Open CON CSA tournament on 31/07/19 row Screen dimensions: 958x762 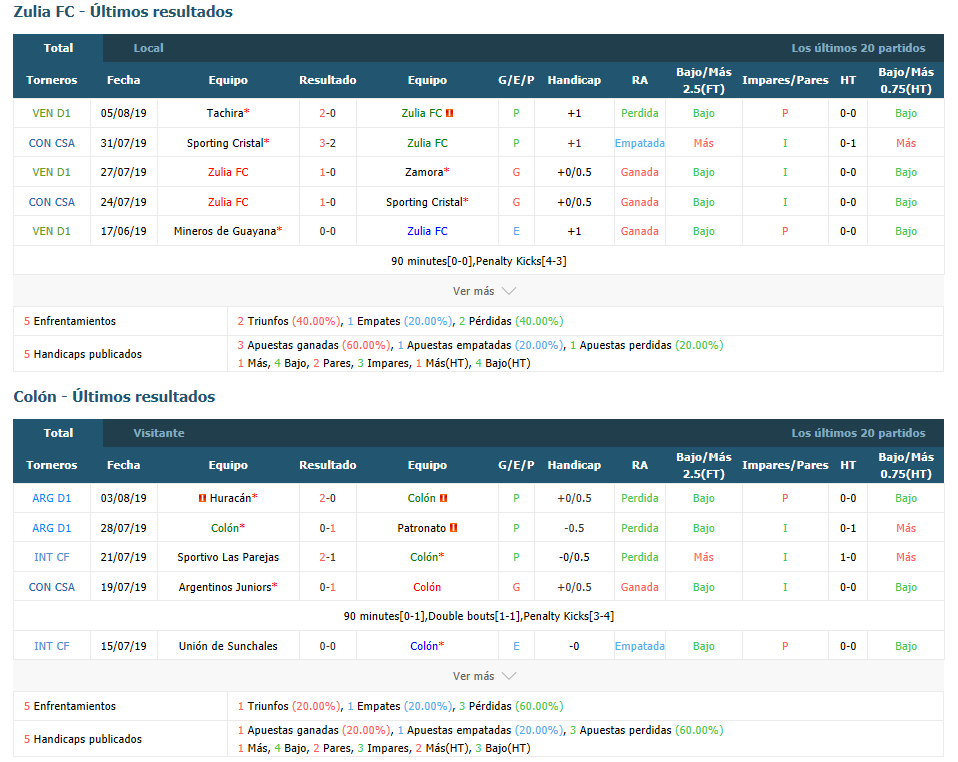(51, 143)
